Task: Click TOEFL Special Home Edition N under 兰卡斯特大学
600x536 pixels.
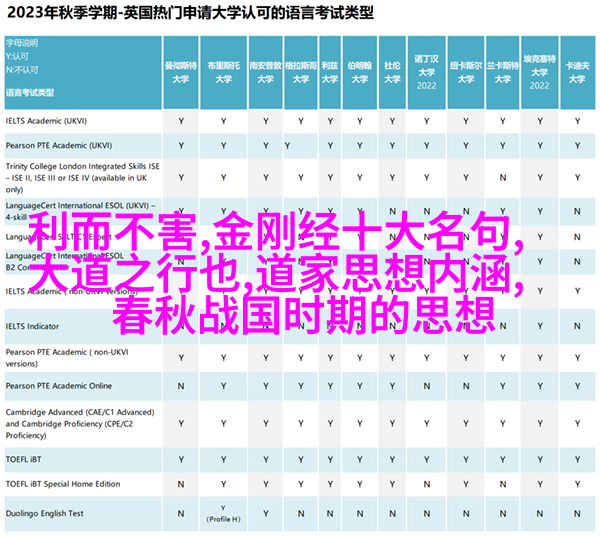Action: click(503, 484)
